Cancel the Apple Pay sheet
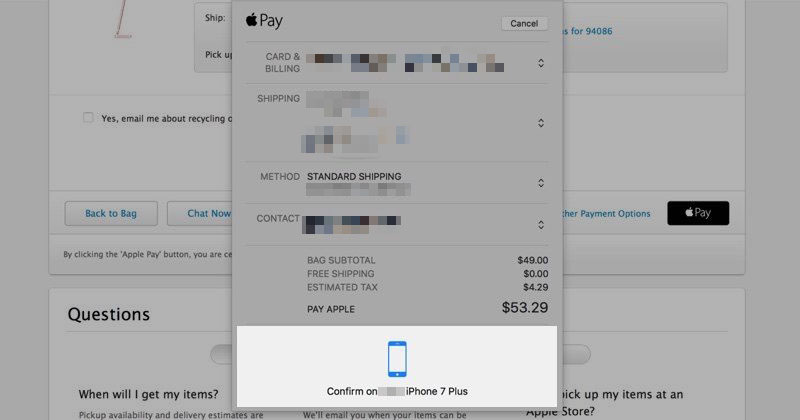Viewport: 800px width, 420px height. (524, 23)
